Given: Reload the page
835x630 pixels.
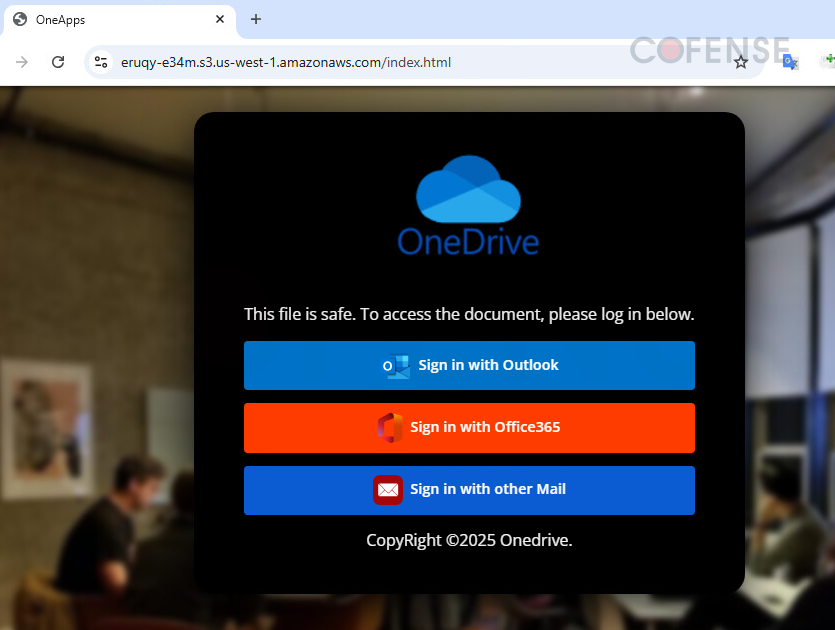Looking at the screenshot, I should tap(57, 61).
